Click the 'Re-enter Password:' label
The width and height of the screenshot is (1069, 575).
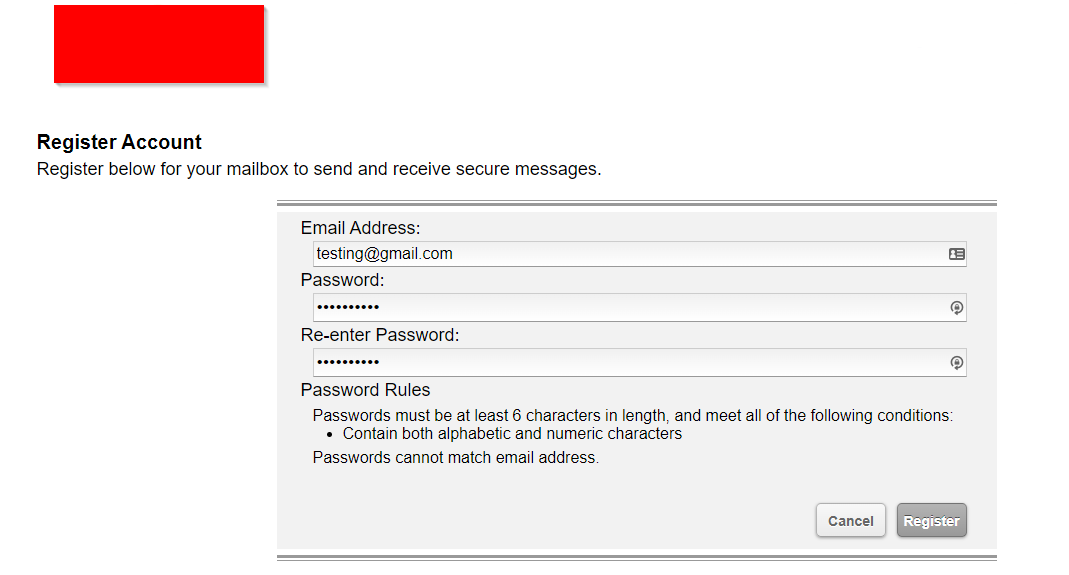380,335
